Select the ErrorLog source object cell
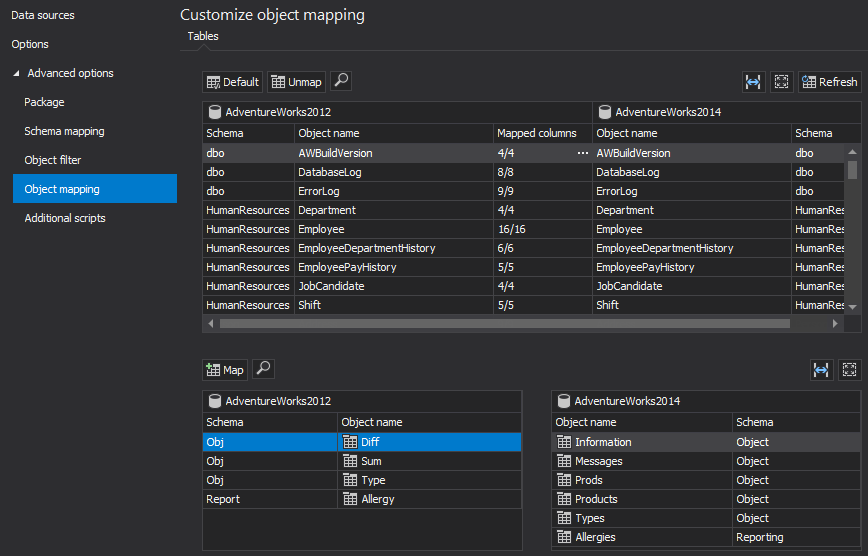The height and width of the screenshot is (556, 868). click(x=394, y=191)
